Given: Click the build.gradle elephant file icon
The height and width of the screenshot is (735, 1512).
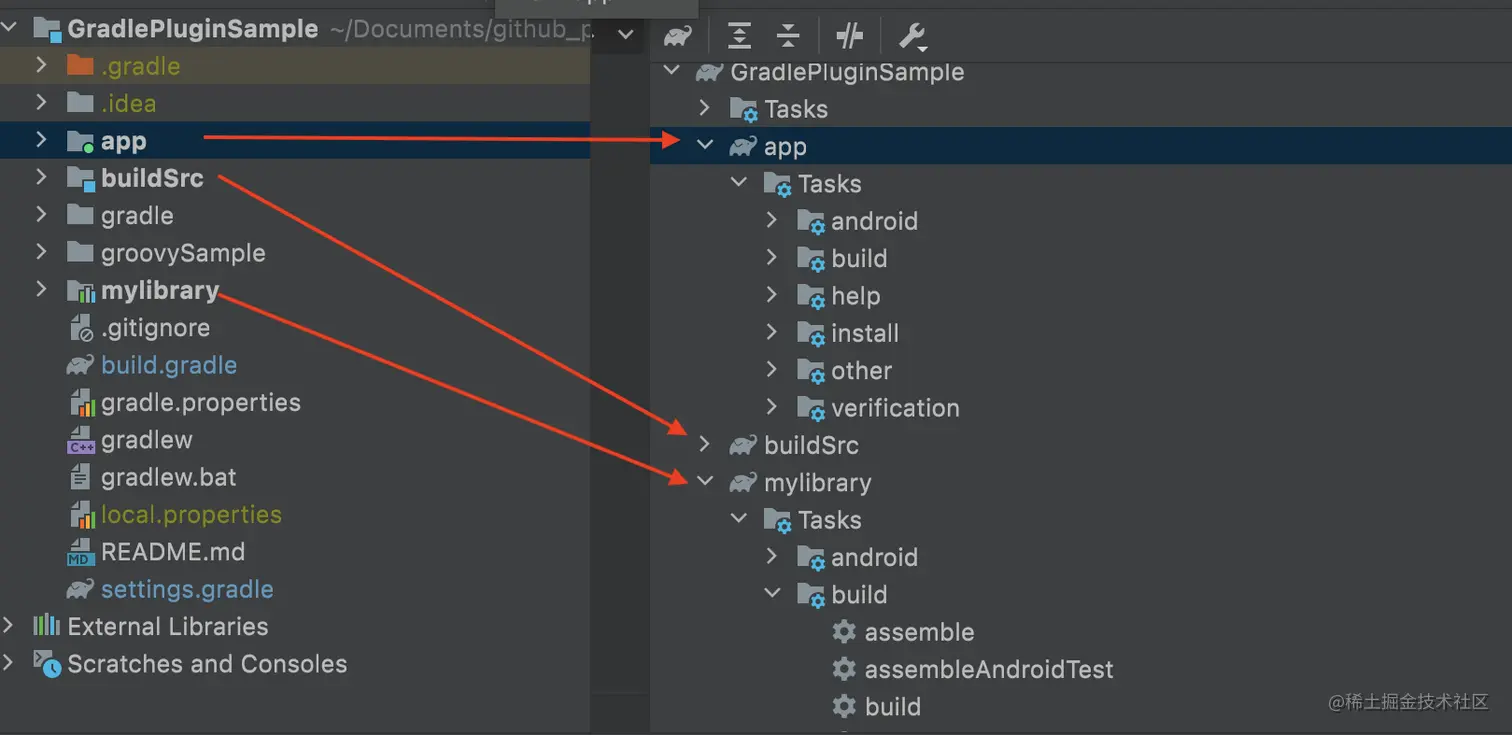Looking at the screenshot, I should [79, 365].
